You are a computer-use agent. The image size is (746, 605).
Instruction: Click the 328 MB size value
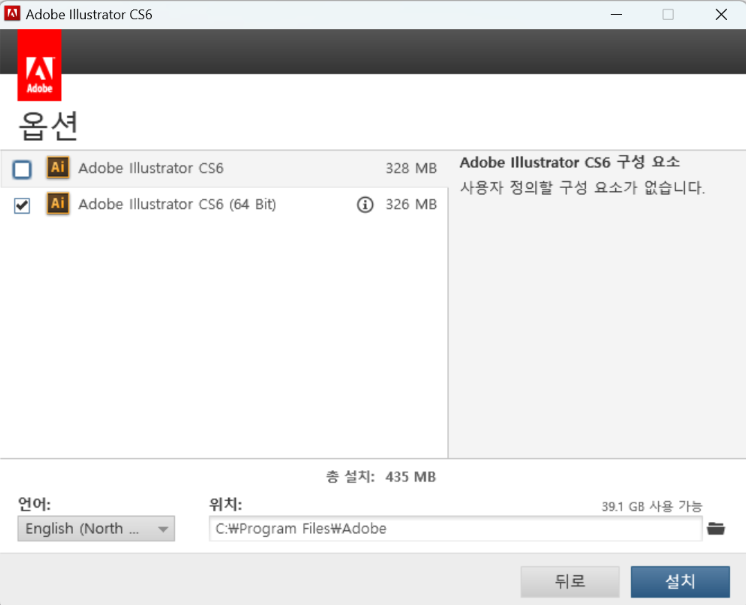point(411,168)
